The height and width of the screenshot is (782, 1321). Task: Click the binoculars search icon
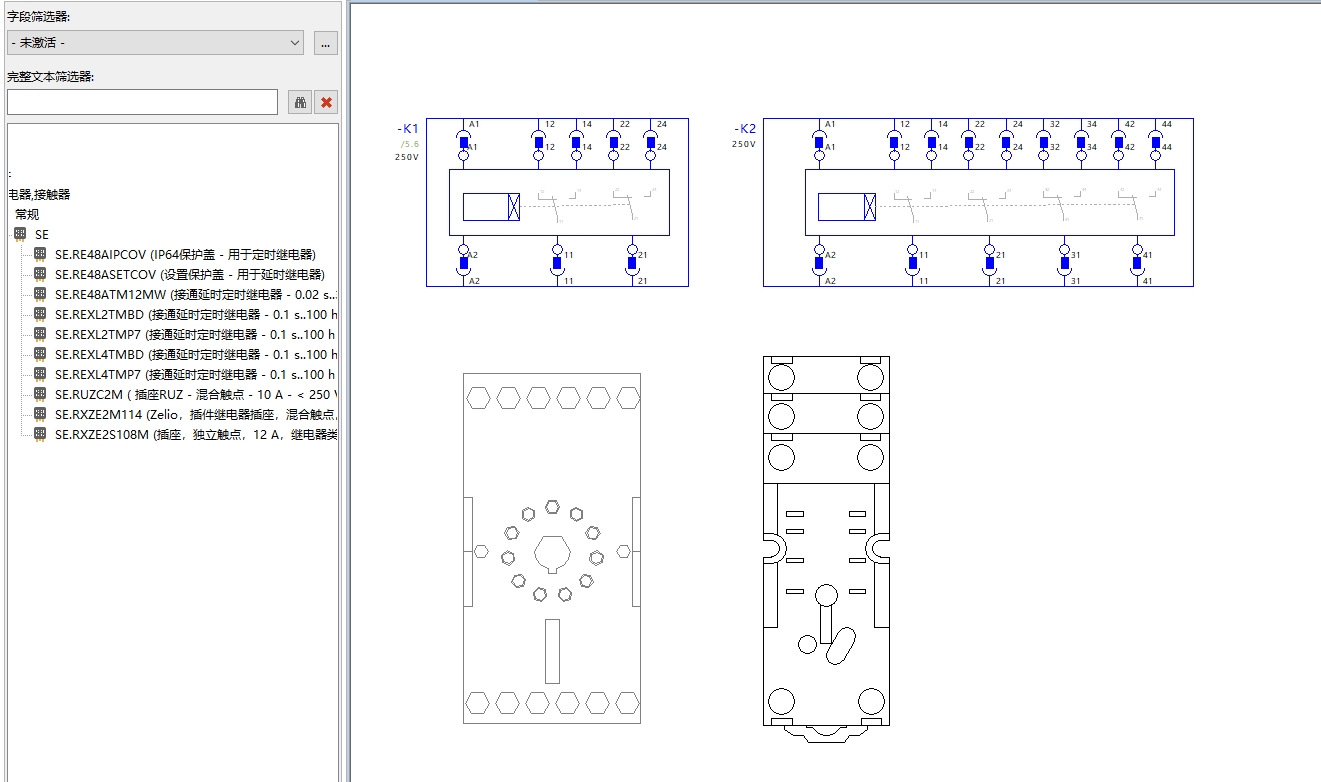[x=299, y=102]
